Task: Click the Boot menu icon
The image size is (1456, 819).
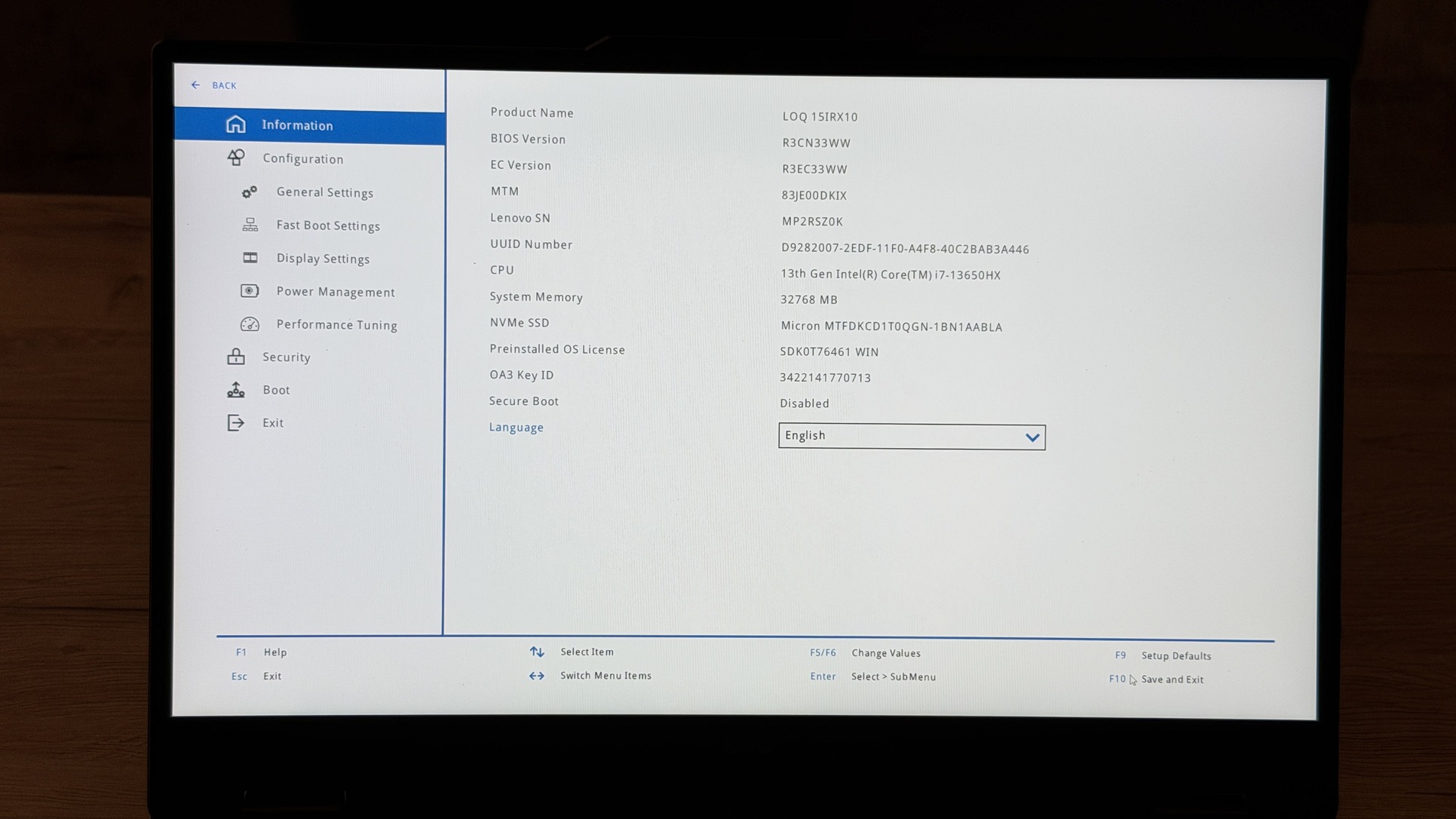Action: click(x=236, y=390)
